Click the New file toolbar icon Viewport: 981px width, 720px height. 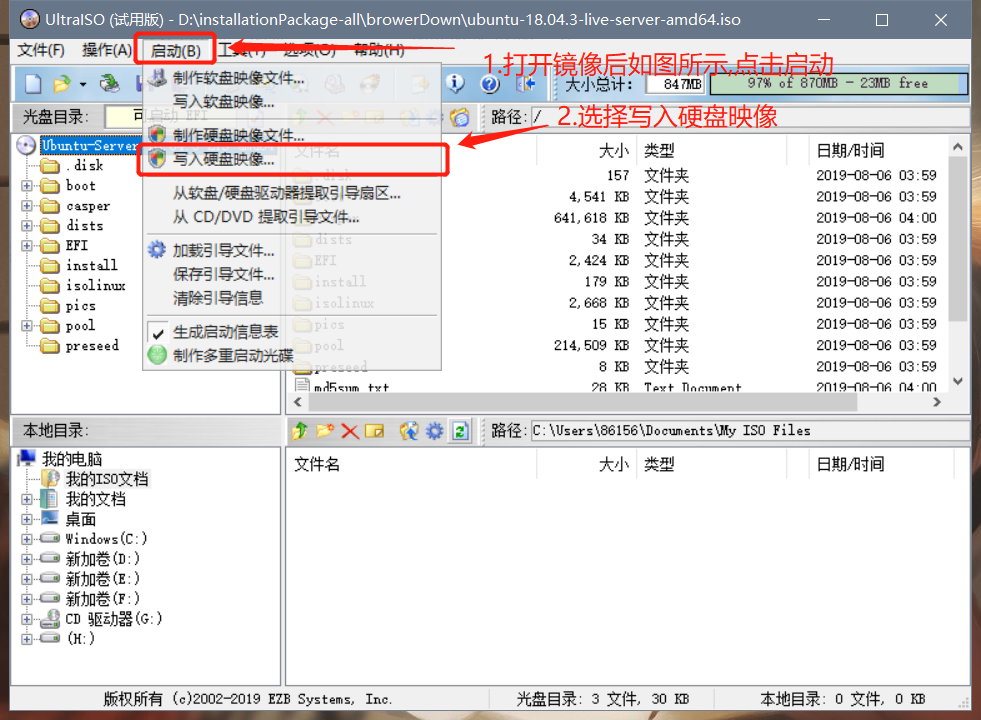(x=33, y=83)
